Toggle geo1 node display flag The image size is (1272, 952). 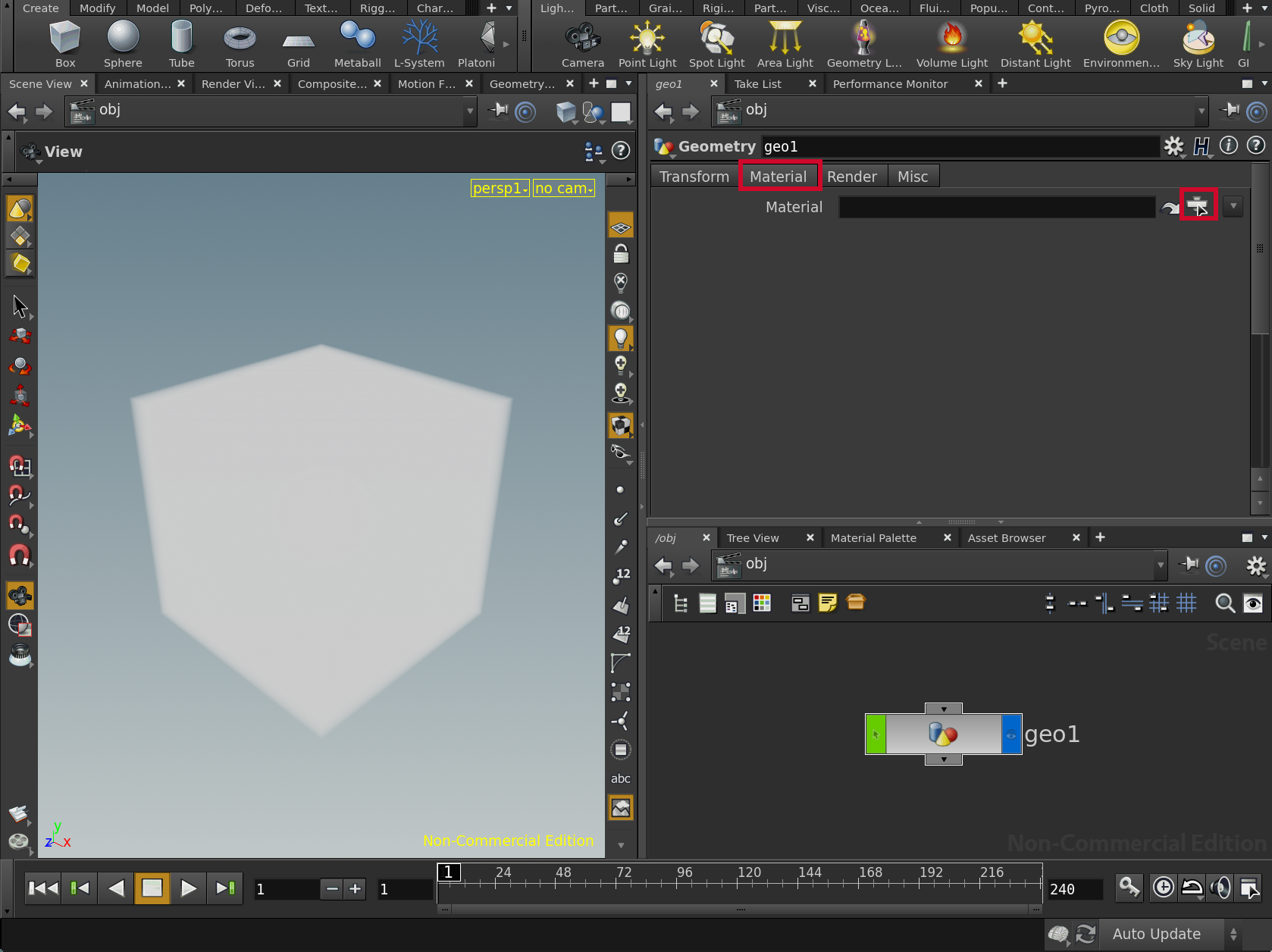(1011, 734)
